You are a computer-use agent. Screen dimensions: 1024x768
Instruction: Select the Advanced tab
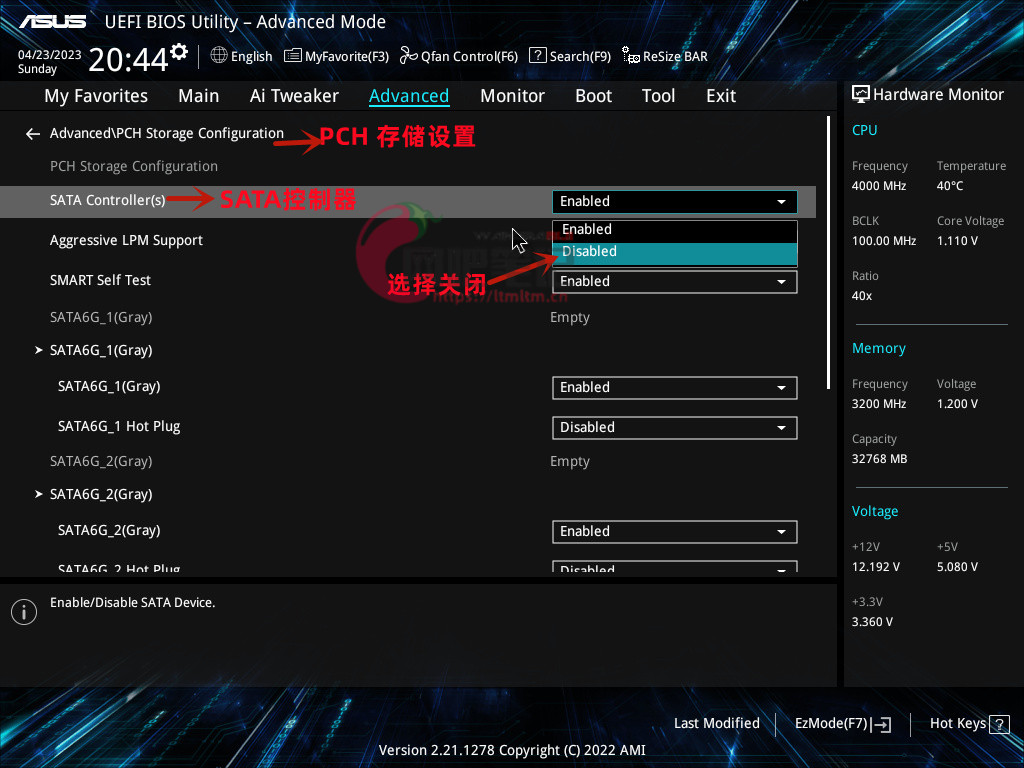pos(409,96)
